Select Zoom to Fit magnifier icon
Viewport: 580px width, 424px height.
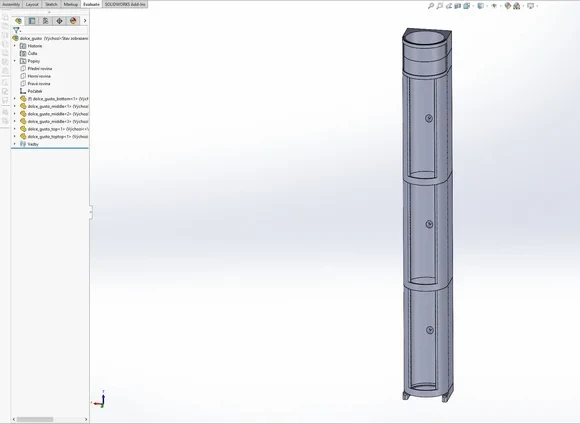coord(431,6)
